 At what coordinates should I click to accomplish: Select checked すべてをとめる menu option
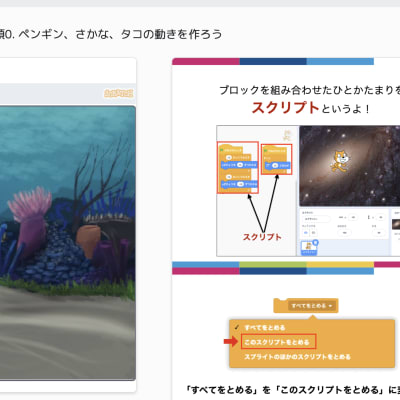[x=265, y=328]
